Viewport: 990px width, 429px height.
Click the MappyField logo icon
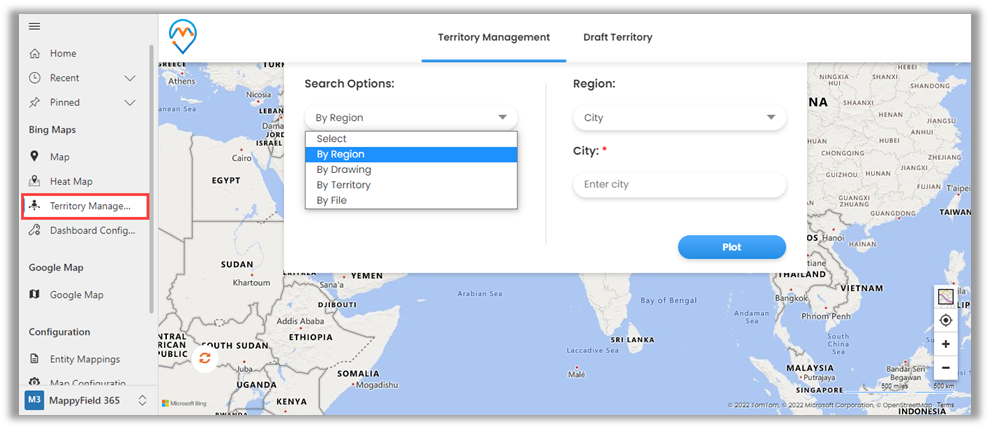pyautogui.click(x=184, y=37)
